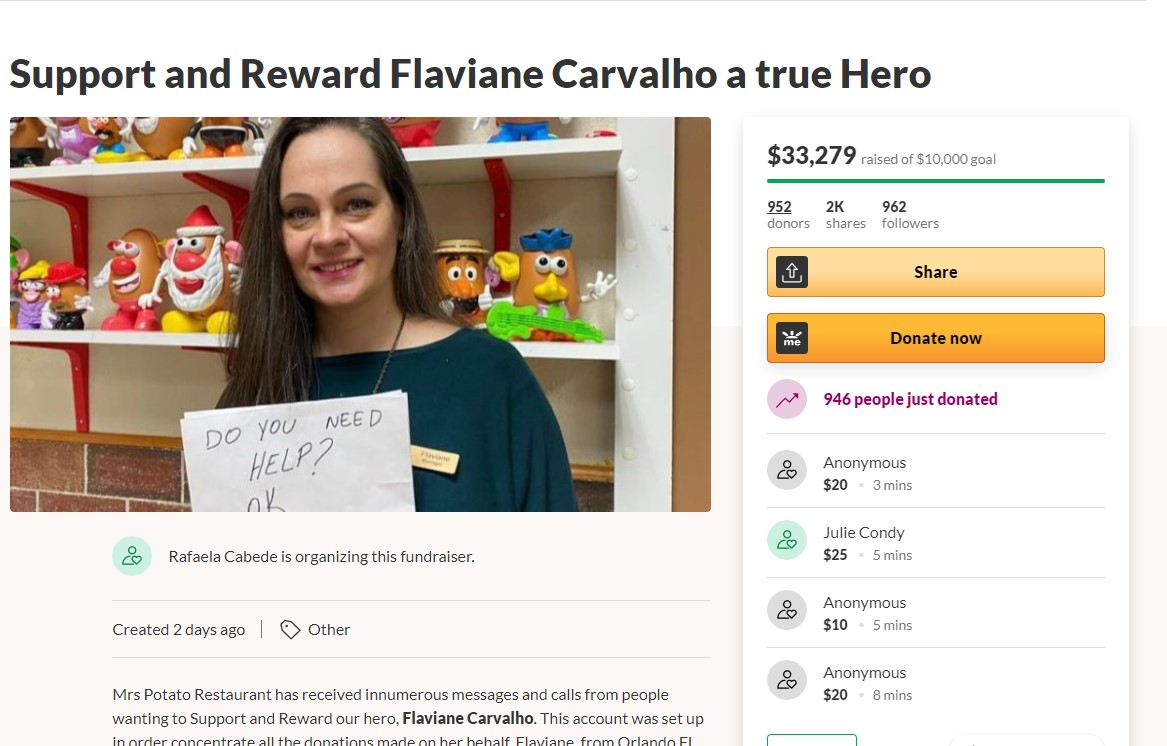Click the 2K shares count

[845, 214]
